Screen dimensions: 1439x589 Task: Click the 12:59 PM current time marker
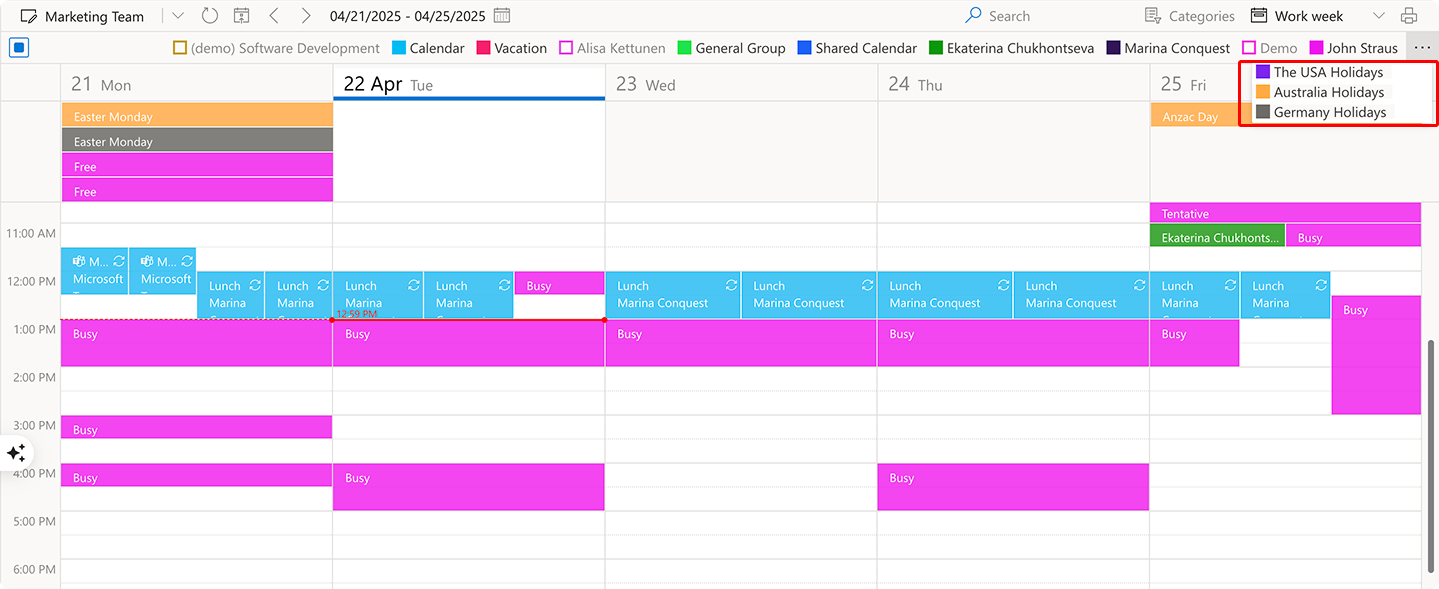pos(356,314)
